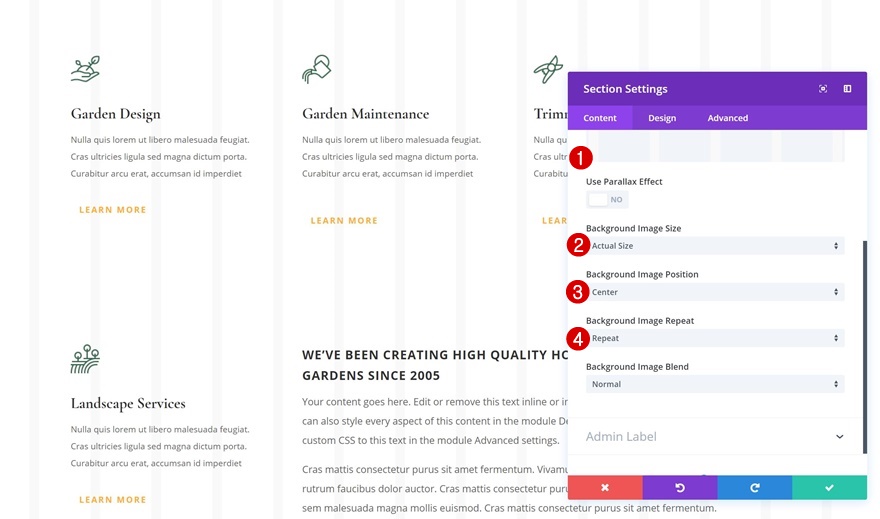The width and height of the screenshot is (880, 519).
Task: Click Learn More under Garden Design
Action: [x=113, y=210]
